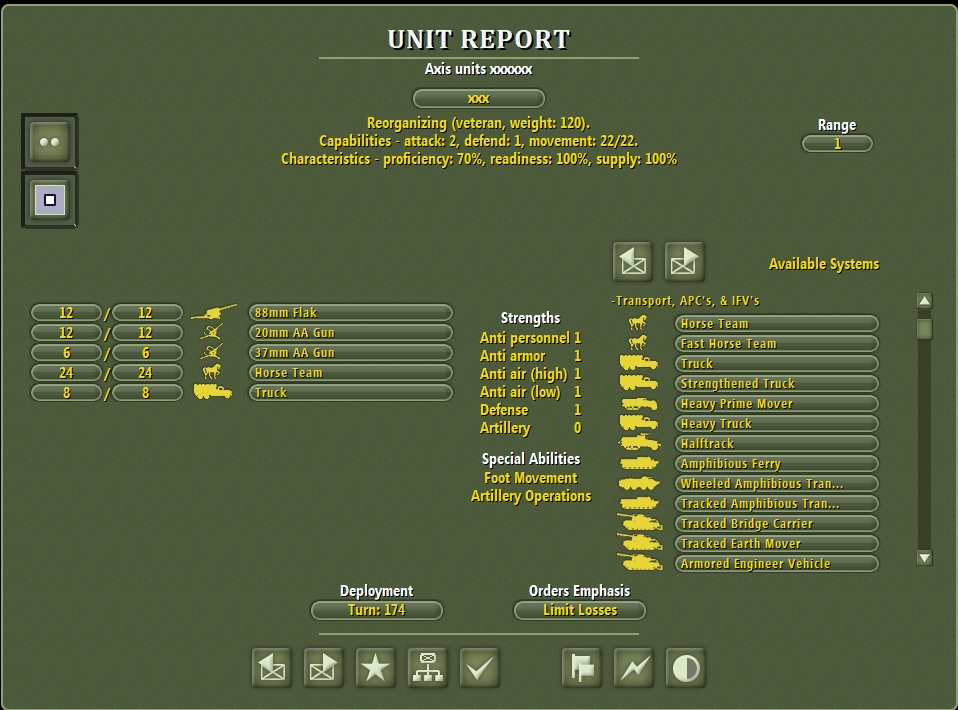Screen dimensions: 958x710
Task: Click the Artillery Operations special ability text
Action: pyautogui.click(x=531, y=496)
